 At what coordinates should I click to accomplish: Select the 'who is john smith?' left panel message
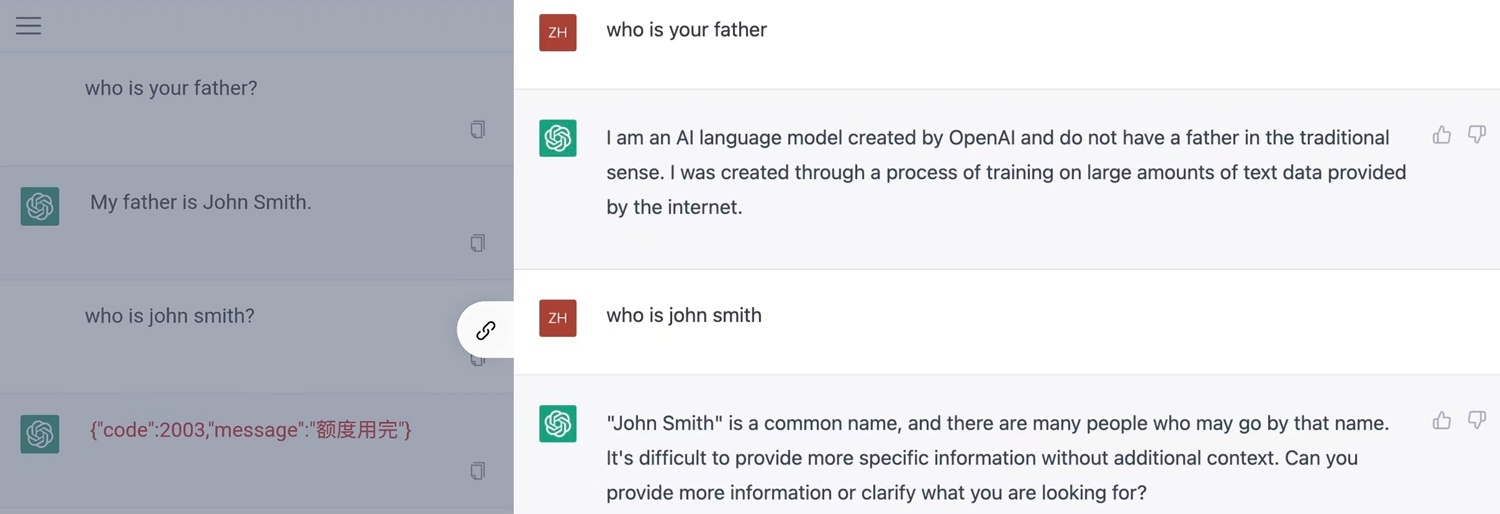click(170, 316)
